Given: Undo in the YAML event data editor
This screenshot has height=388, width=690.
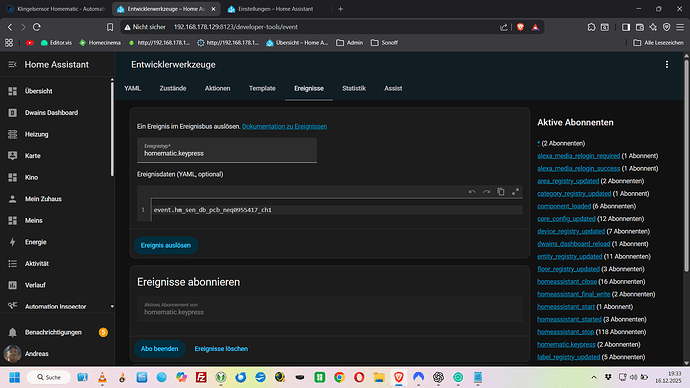Looking at the screenshot, I should [x=472, y=192].
